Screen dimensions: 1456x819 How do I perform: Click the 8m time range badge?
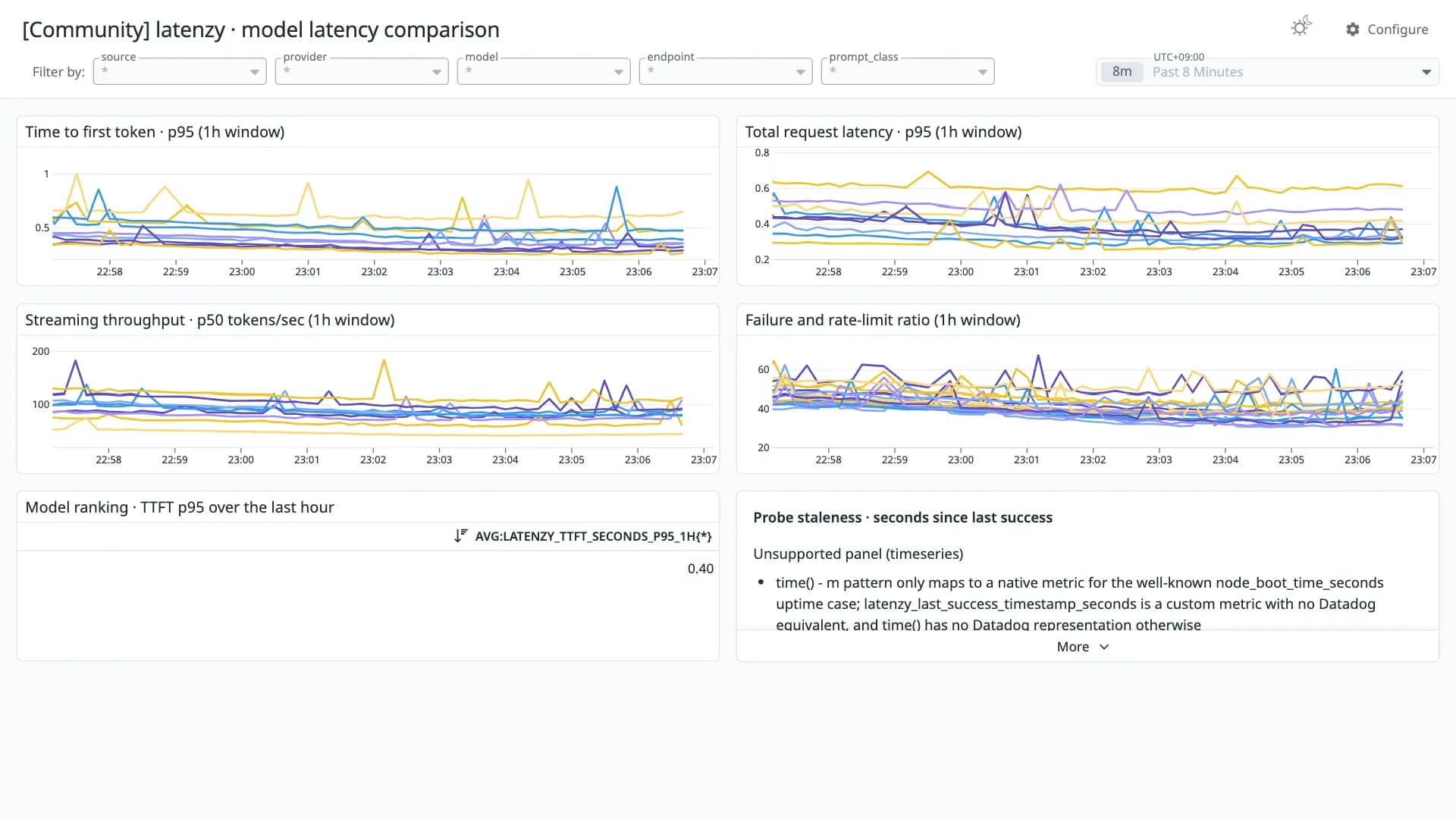pyautogui.click(x=1122, y=72)
